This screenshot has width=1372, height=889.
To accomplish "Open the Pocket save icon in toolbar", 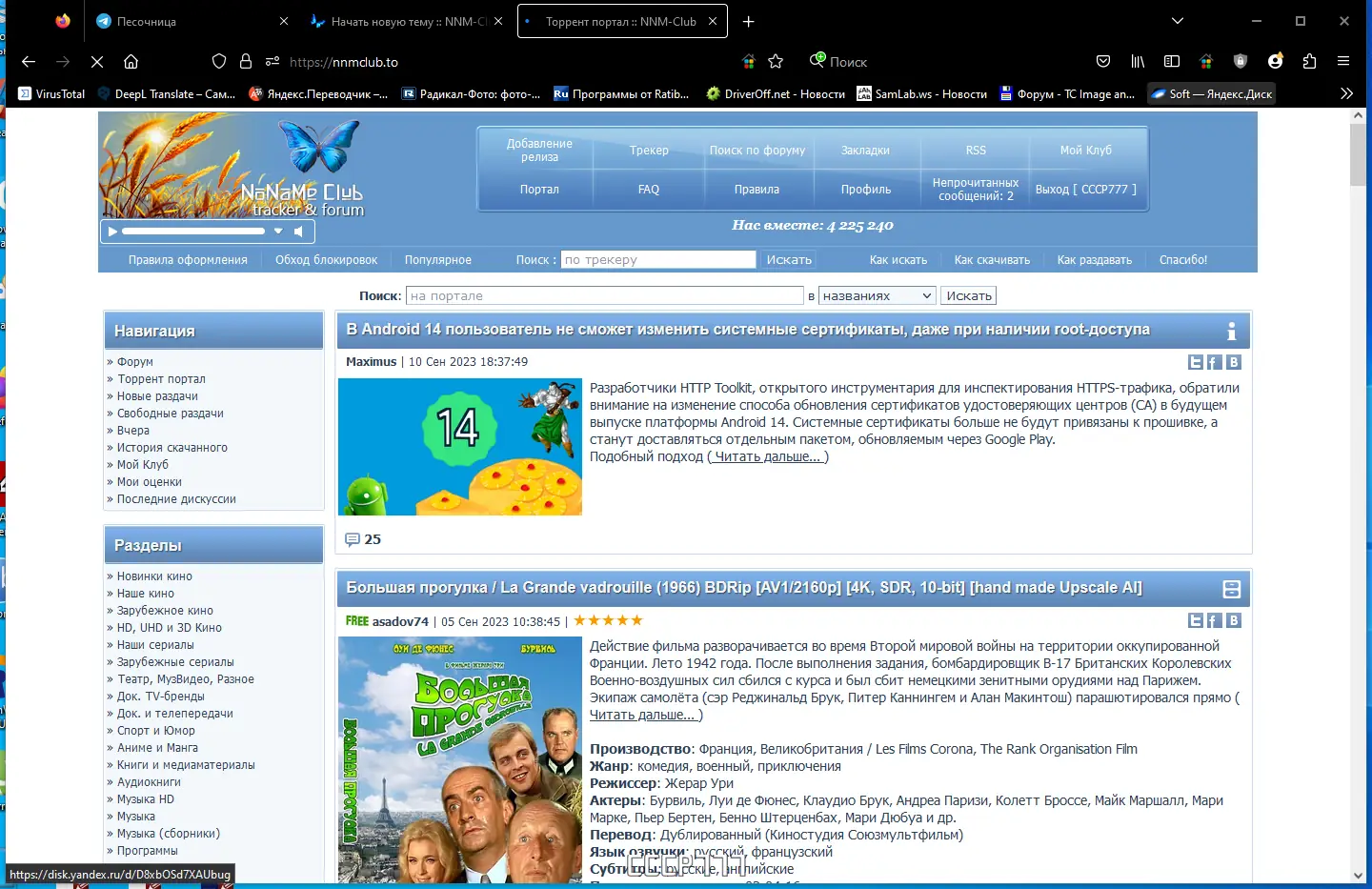I will pos(1103,62).
